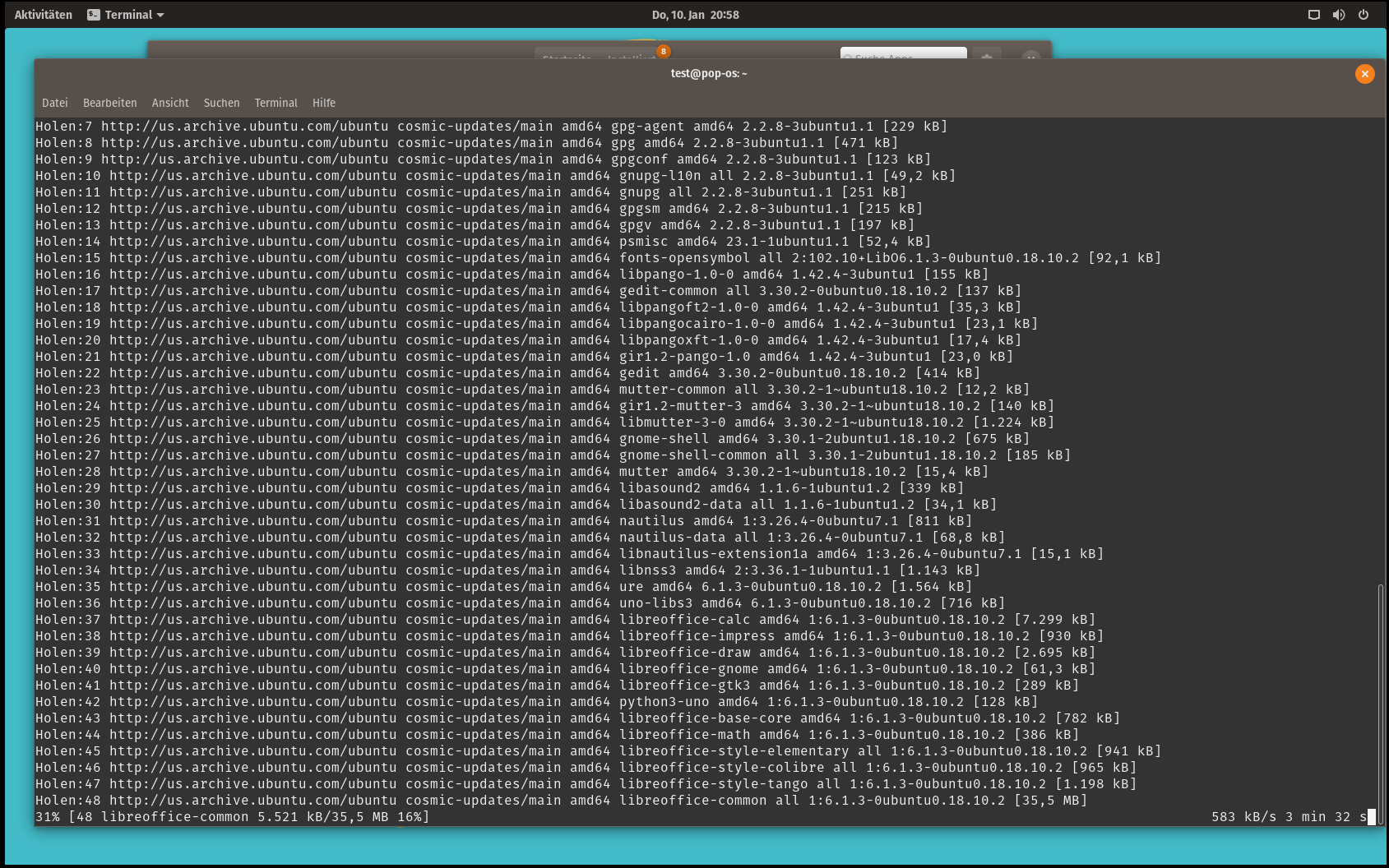Click the gear icon in background window
The width and height of the screenshot is (1389, 868).
click(x=986, y=55)
